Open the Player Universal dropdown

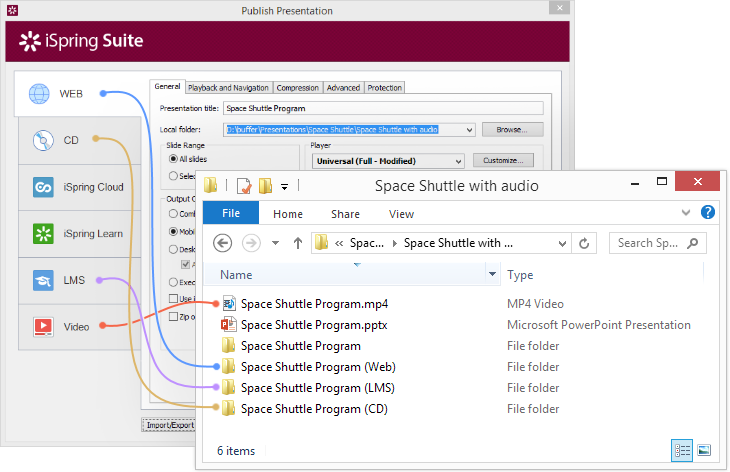pos(458,161)
